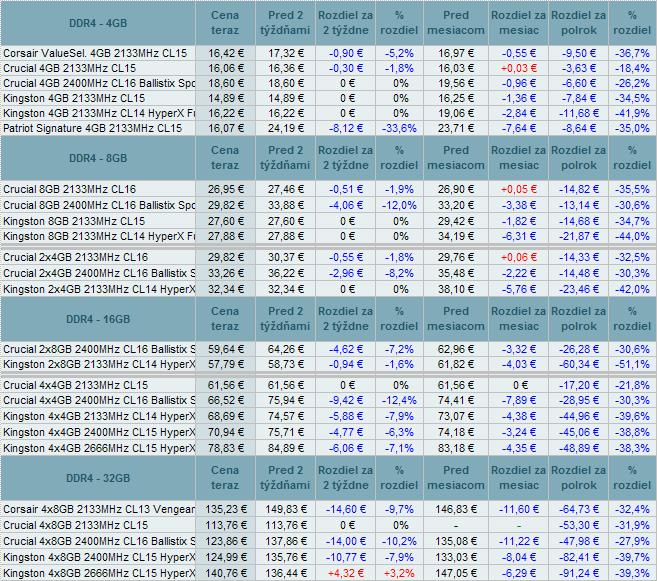Click the -4,06 € two-week difference cell
Viewport: 657px width, 581px height.
(345, 205)
